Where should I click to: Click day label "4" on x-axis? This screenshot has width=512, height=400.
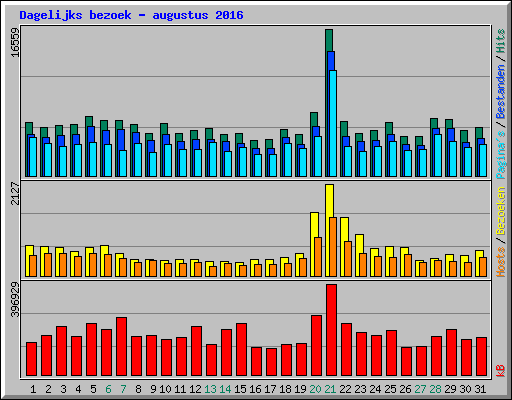[78, 389]
